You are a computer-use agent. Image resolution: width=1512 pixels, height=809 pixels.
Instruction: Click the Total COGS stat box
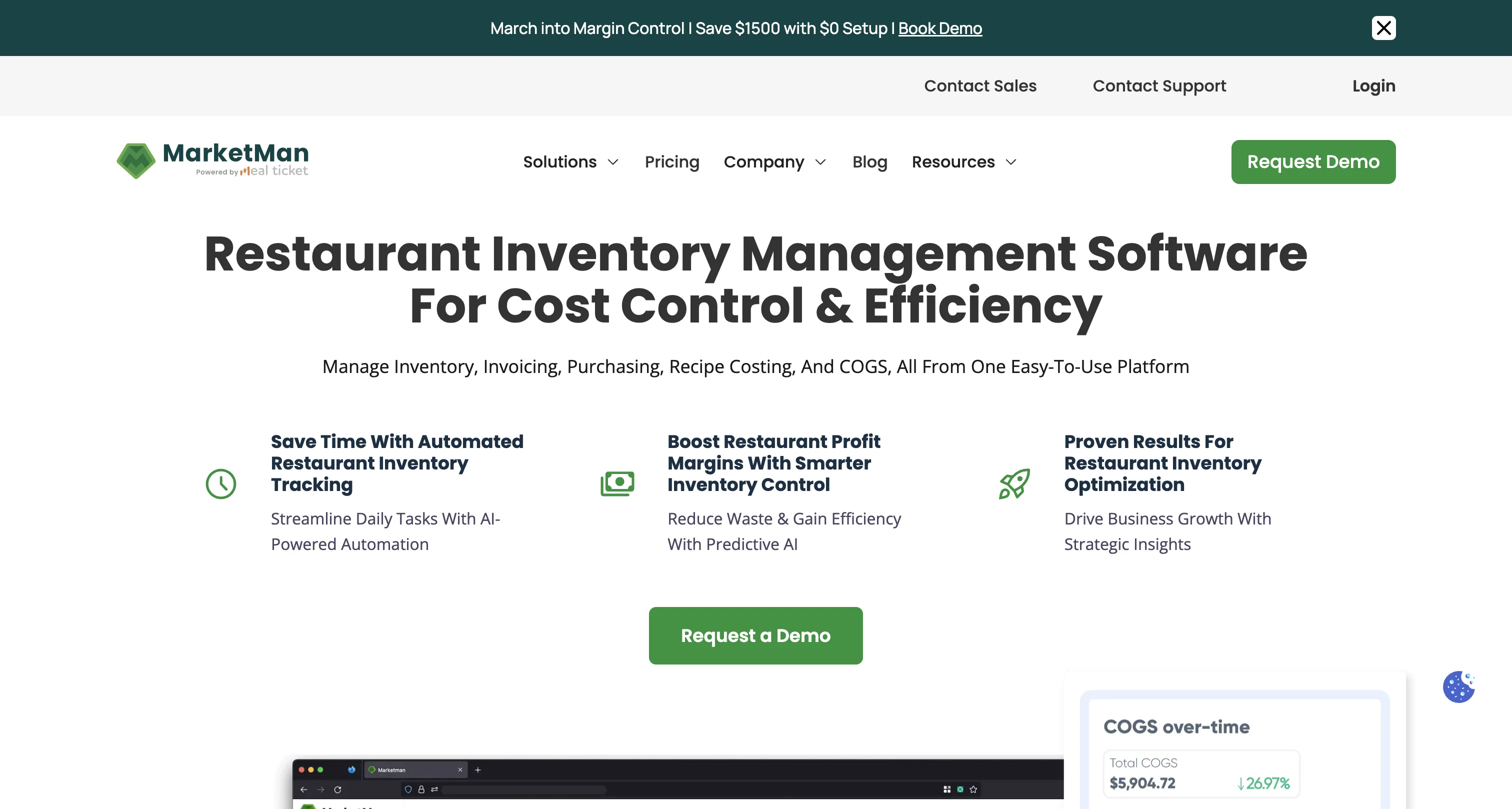(x=1201, y=774)
